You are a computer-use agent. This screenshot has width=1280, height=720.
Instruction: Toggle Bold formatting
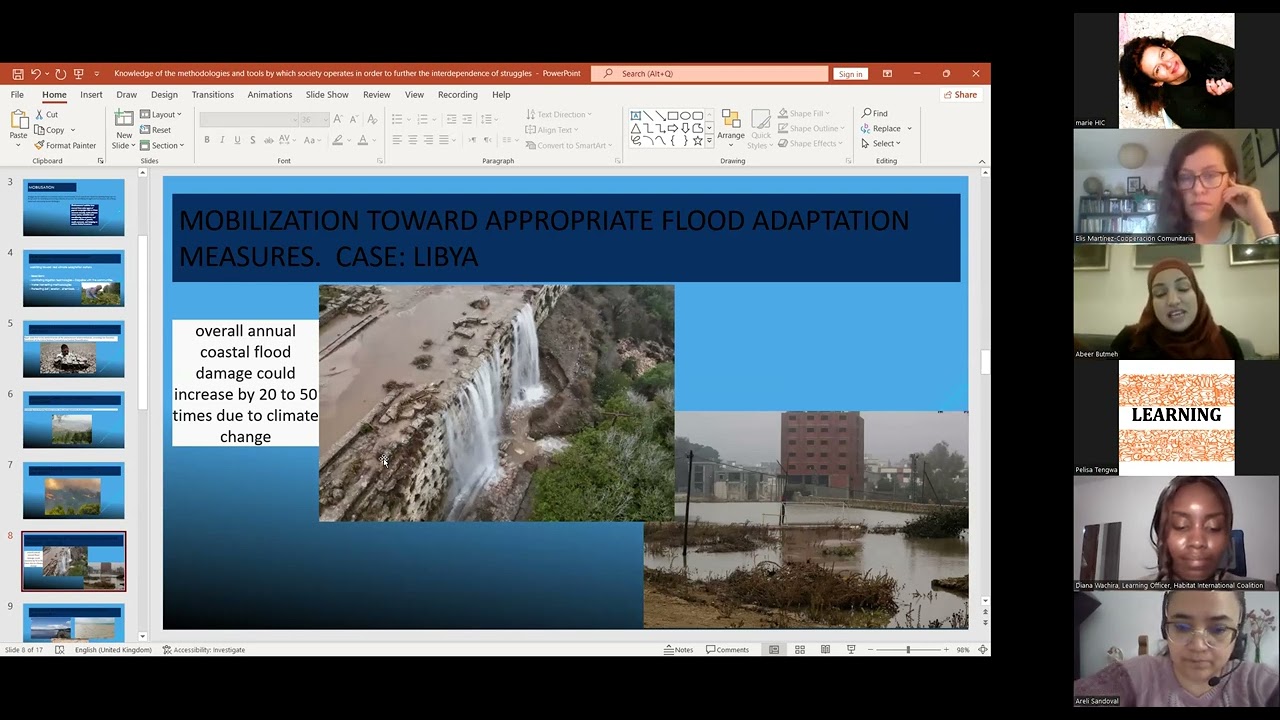207,140
